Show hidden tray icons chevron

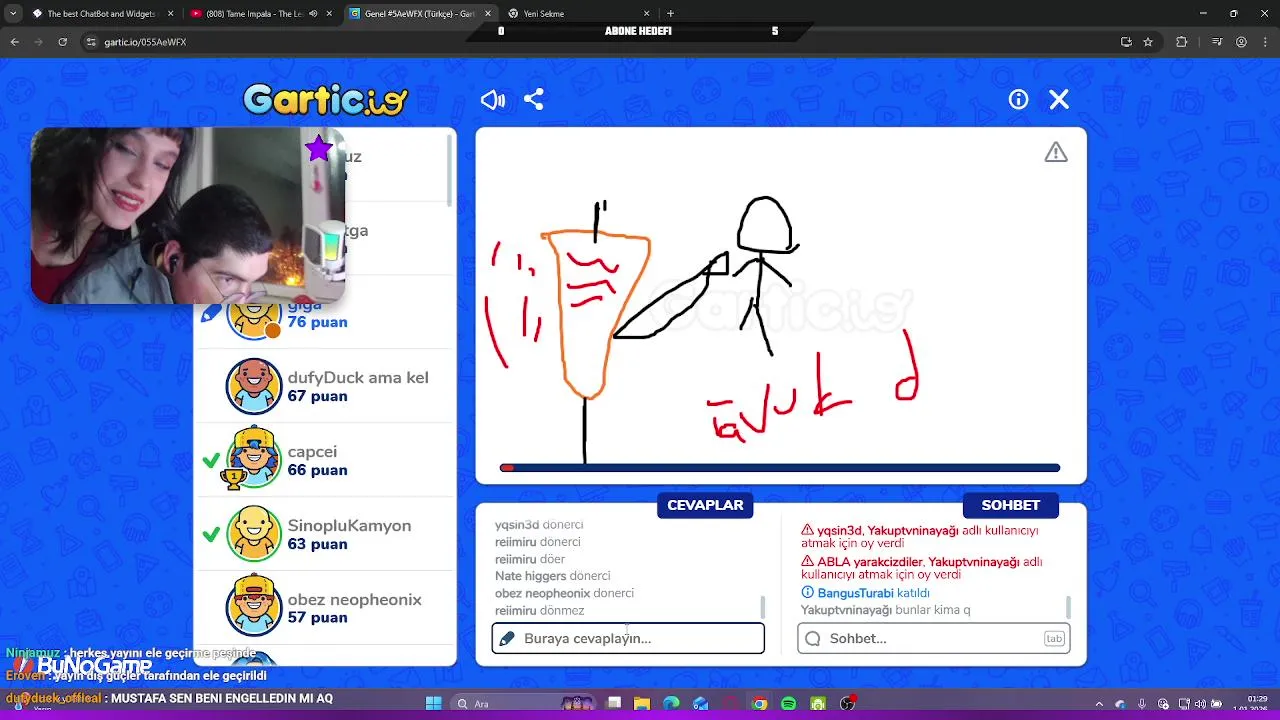(x=1099, y=704)
